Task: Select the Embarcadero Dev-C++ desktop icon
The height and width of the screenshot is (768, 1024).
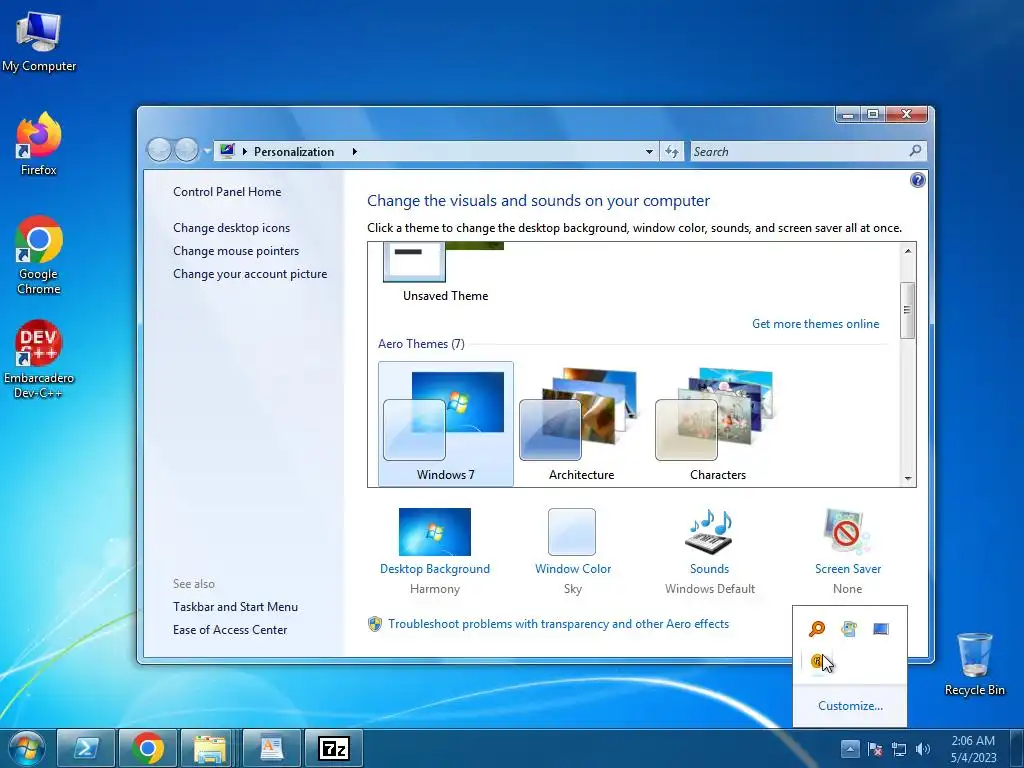Action: click(x=39, y=358)
